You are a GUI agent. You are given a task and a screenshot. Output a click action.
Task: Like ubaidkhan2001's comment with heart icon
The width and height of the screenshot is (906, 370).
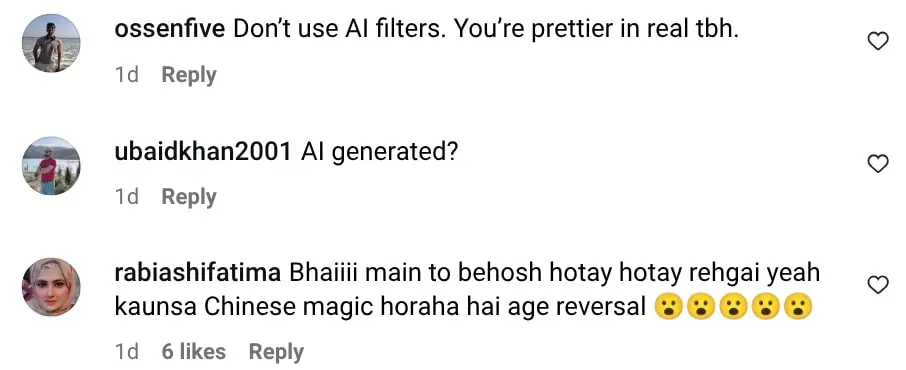pos(878,164)
